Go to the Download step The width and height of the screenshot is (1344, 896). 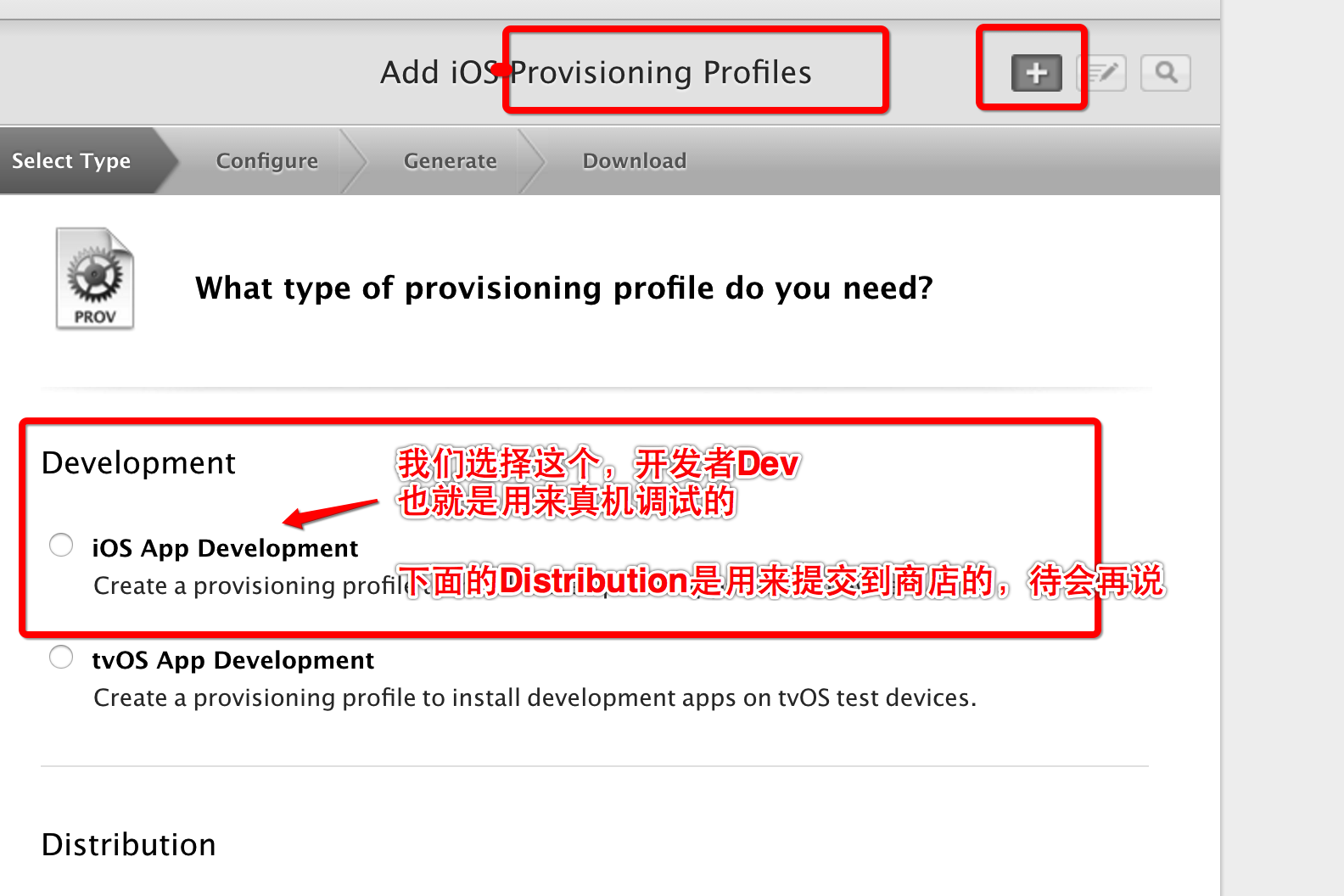point(635,160)
